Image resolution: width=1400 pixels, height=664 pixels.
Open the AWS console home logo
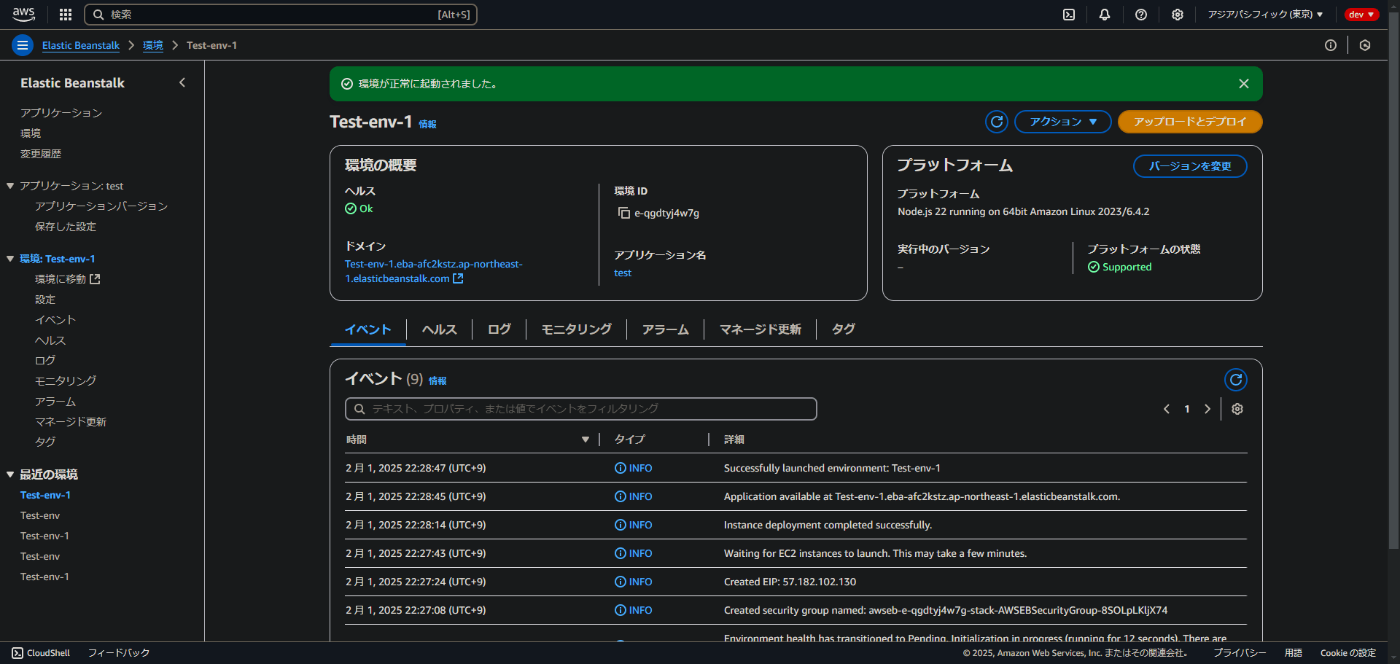pos(23,14)
